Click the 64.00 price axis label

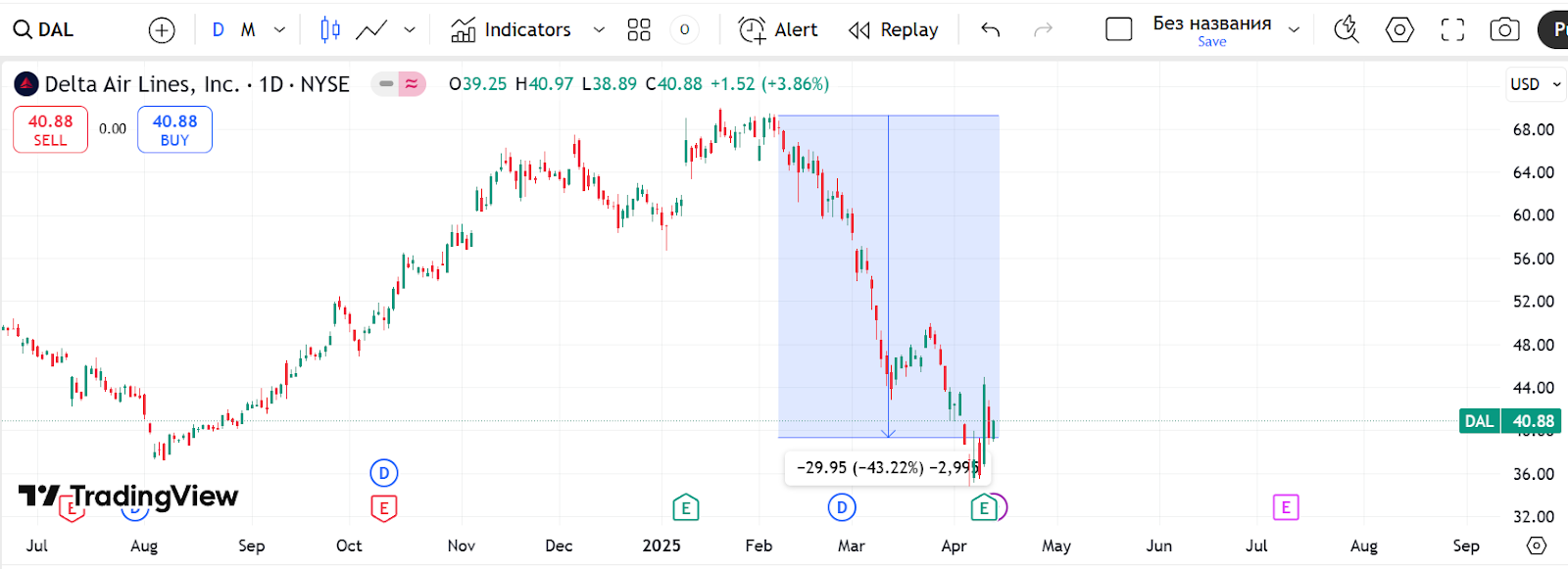click(x=1534, y=172)
